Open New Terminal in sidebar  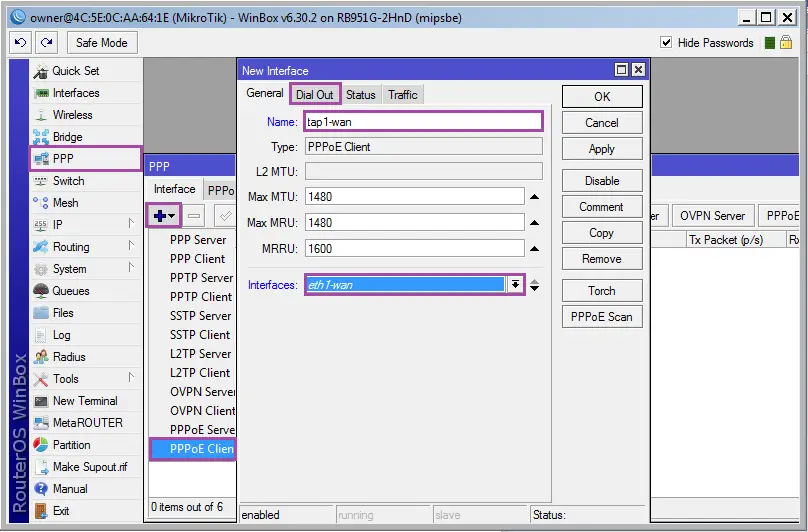click(x=85, y=401)
